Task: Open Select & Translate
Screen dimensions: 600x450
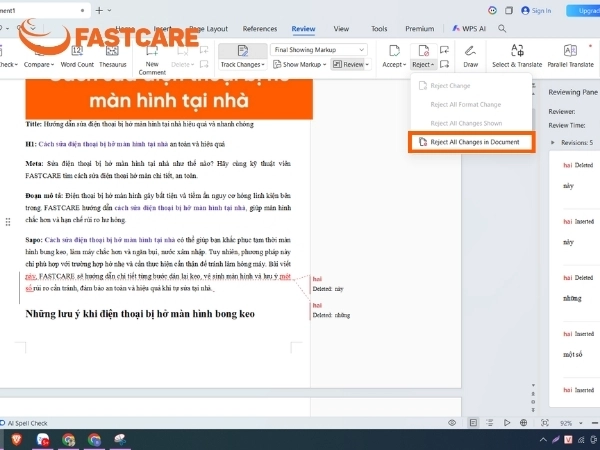Action: 517,57
